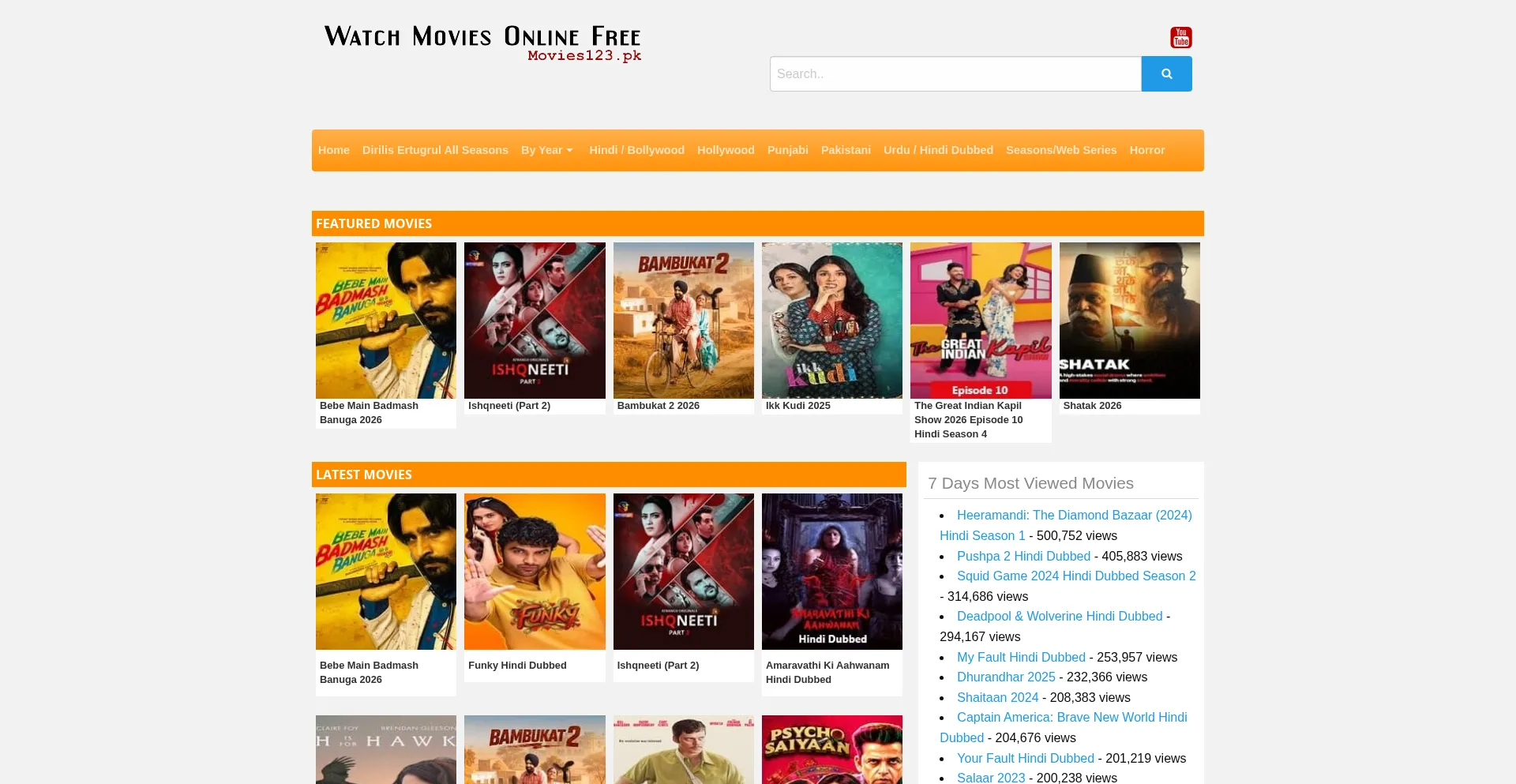Select the Pakistani menu item
This screenshot has height=784, width=1516.
[846, 150]
